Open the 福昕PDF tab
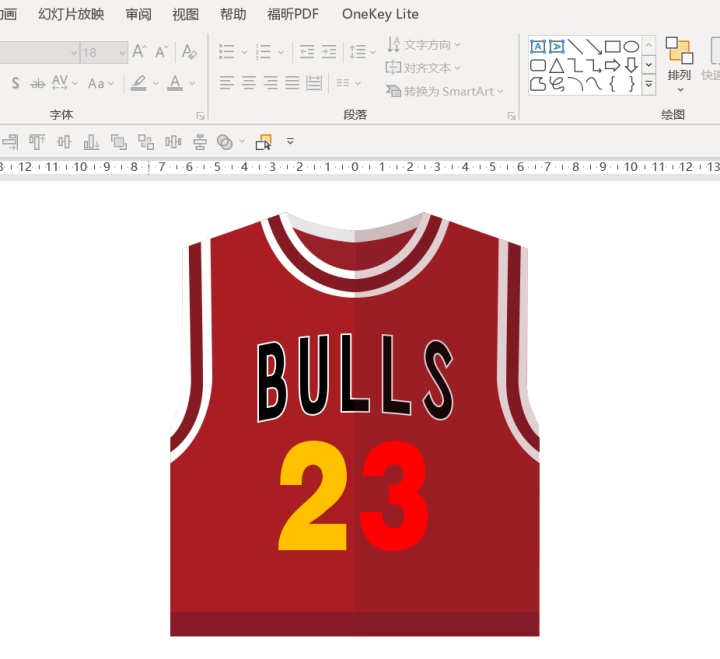Screen dimensions: 720x659 293,14
